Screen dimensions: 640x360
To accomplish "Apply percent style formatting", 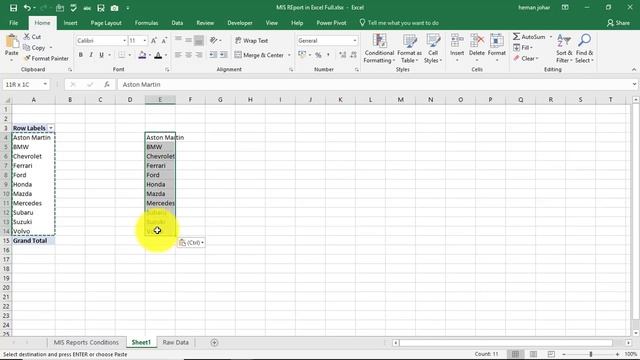I will (x=318, y=55).
